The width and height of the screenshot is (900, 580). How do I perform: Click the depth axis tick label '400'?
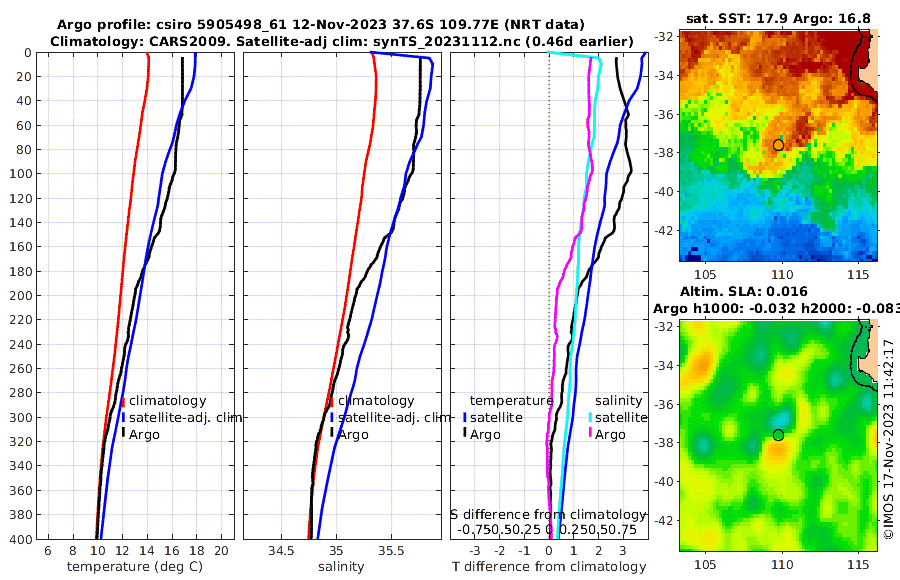(x=21, y=539)
